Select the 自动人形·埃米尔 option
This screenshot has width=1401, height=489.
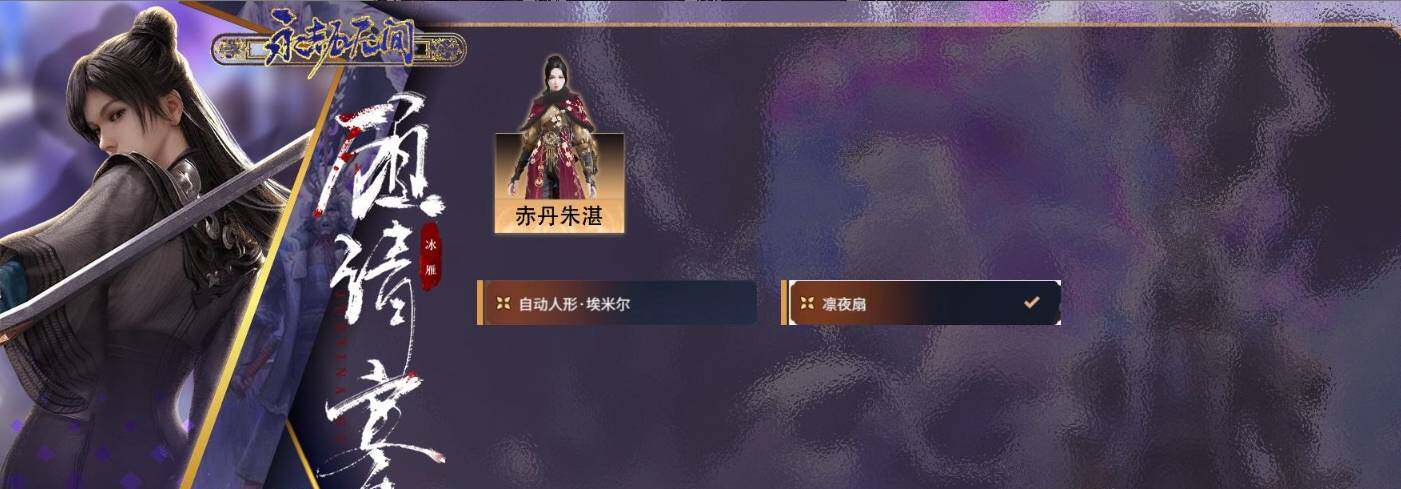tap(617, 303)
